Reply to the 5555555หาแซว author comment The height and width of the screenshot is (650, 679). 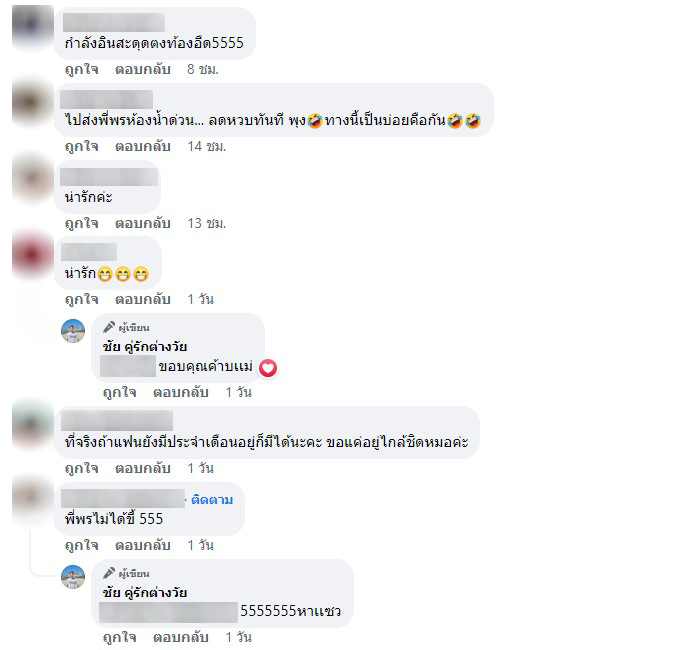[x=181, y=637]
